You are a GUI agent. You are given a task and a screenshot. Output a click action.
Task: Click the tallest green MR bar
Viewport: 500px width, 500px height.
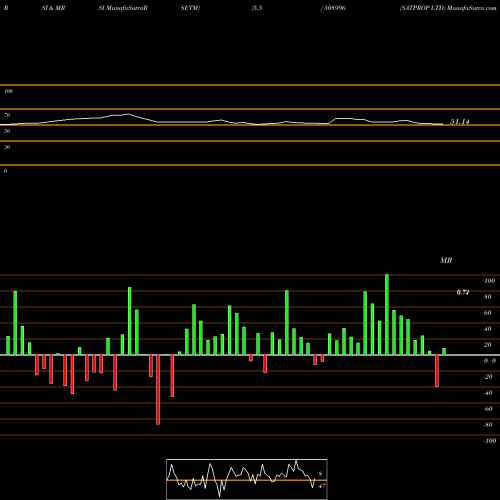click(387, 314)
